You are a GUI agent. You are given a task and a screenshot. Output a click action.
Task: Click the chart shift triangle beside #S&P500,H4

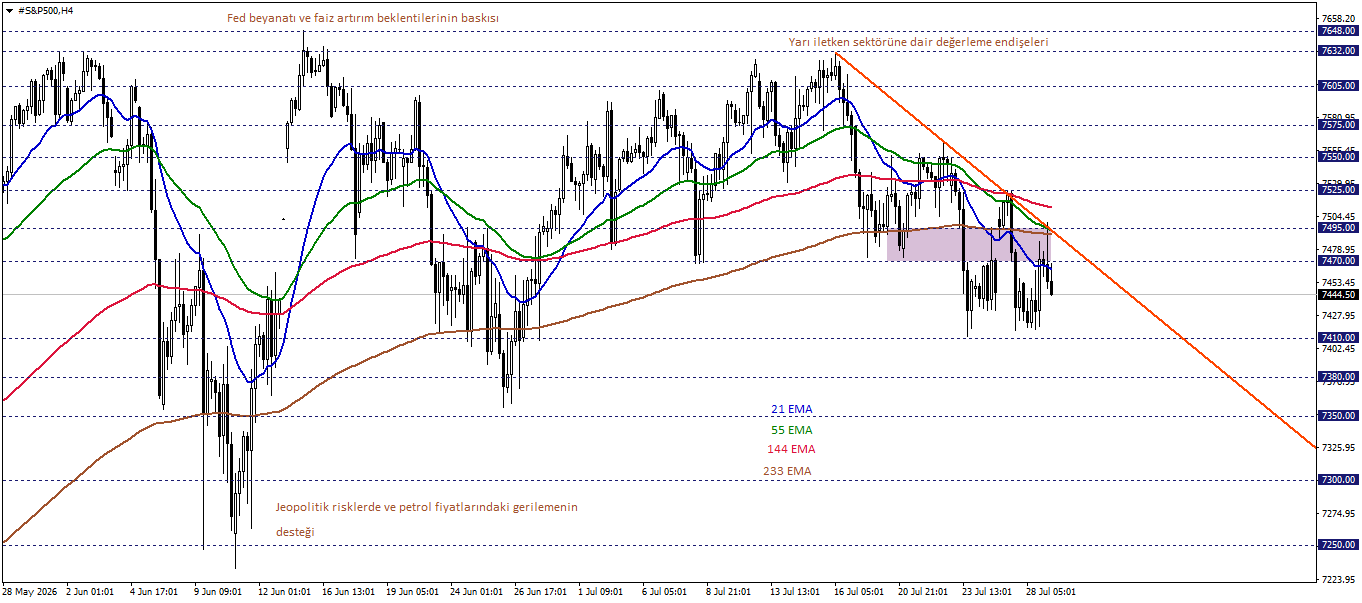(x=9, y=10)
